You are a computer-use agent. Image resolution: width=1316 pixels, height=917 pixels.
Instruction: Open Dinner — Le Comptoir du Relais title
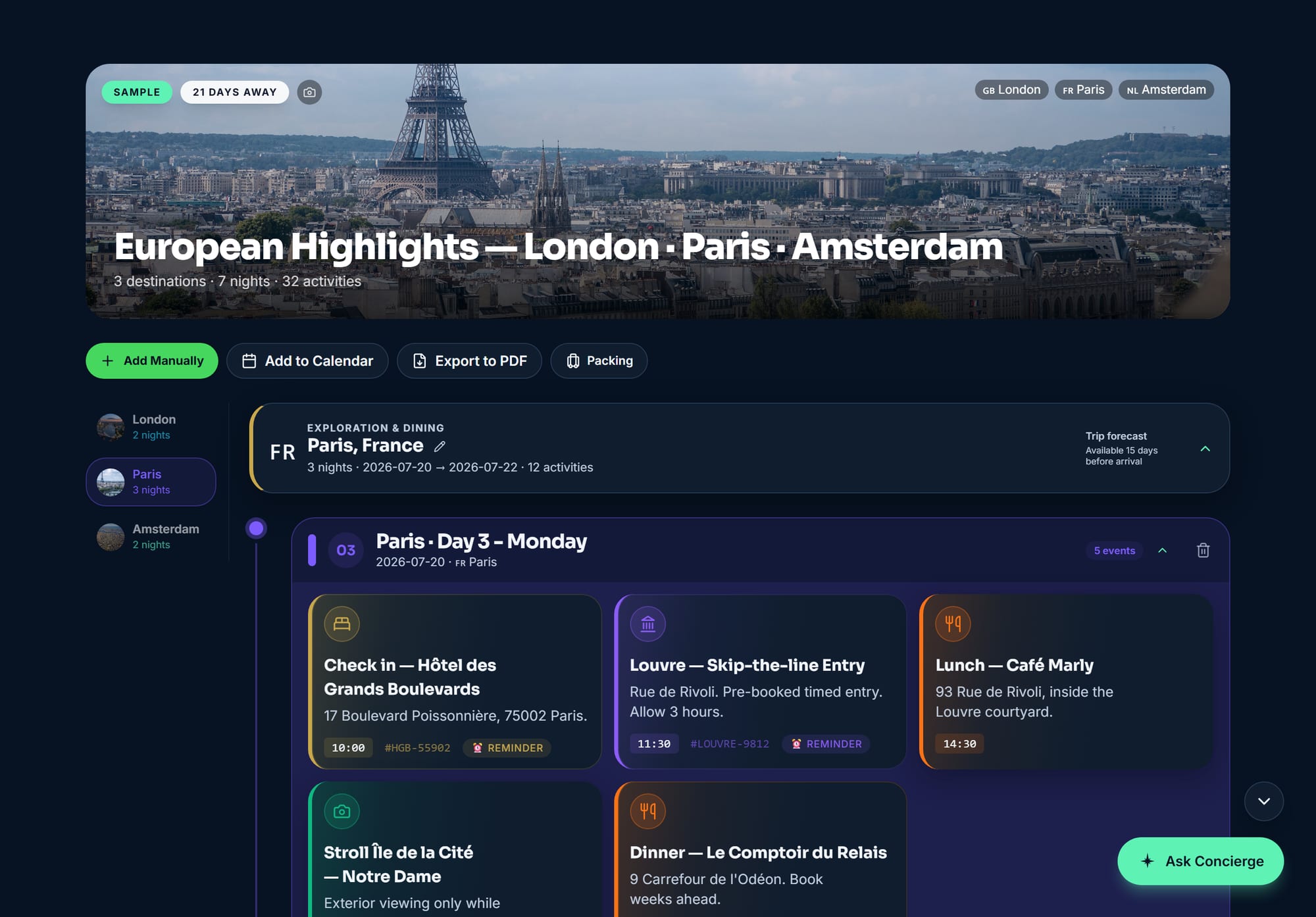coord(758,853)
